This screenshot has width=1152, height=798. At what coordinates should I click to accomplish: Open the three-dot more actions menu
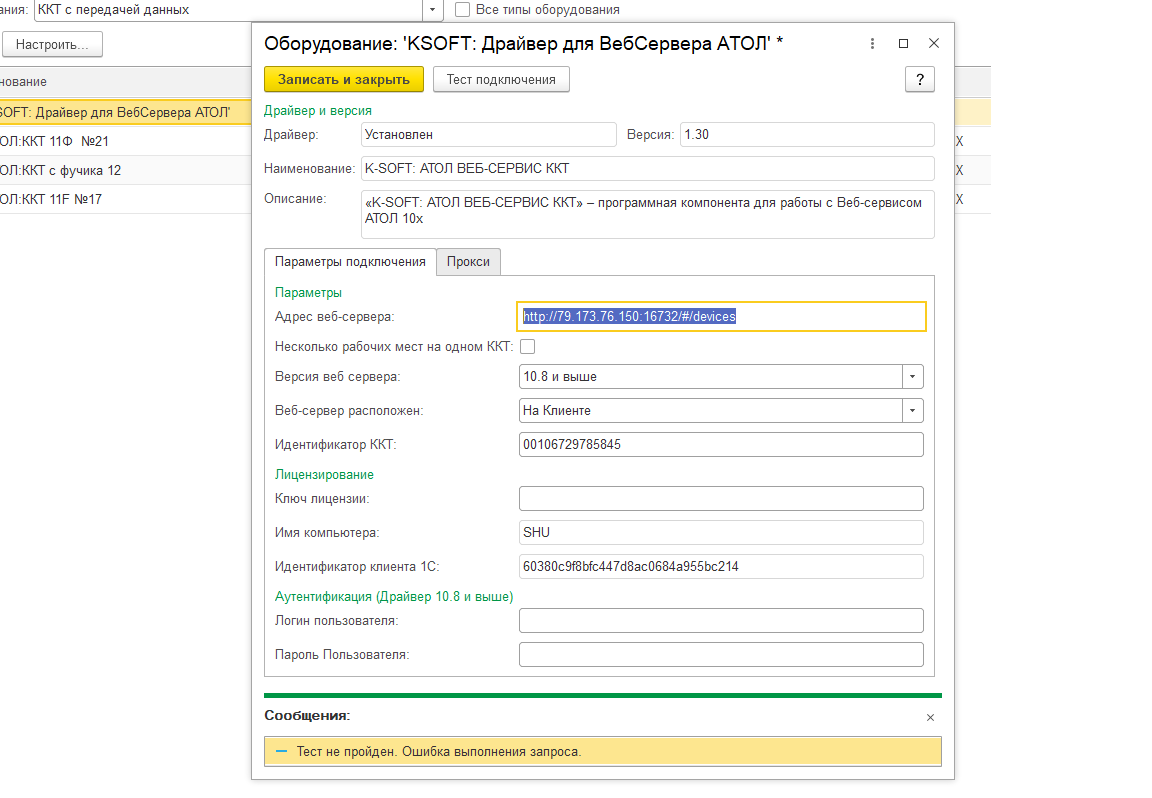[872, 43]
